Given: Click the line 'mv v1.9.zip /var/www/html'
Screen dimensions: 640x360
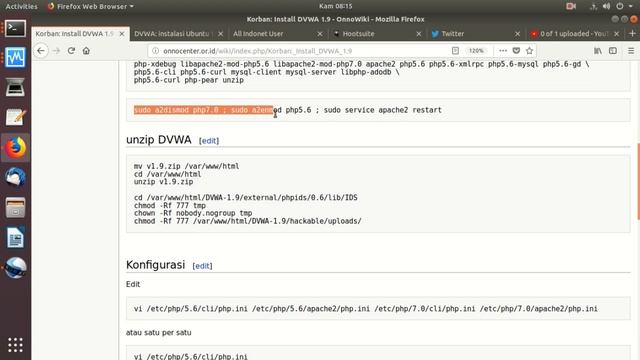Looking at the screenshot, I should click(187, 166).
